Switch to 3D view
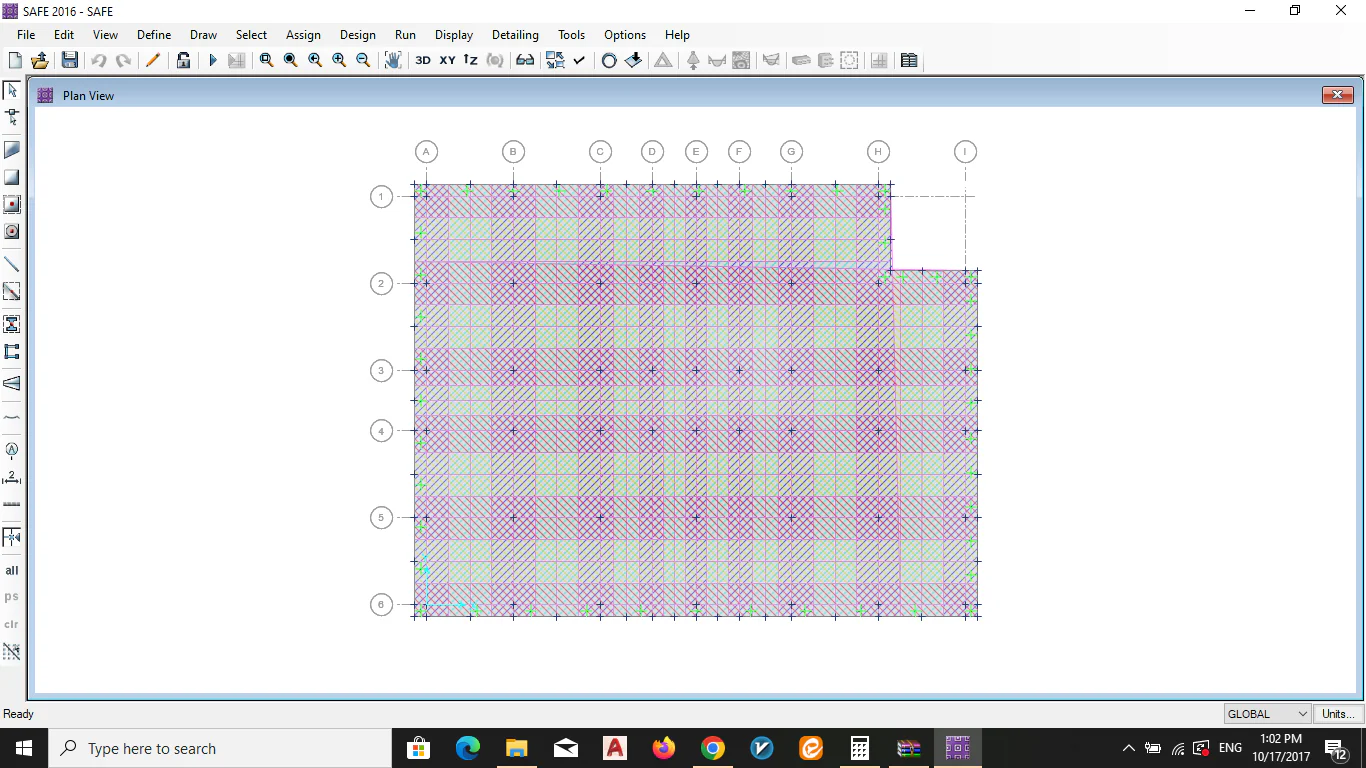Screen dimensions: 1366x768 point(423,60)
